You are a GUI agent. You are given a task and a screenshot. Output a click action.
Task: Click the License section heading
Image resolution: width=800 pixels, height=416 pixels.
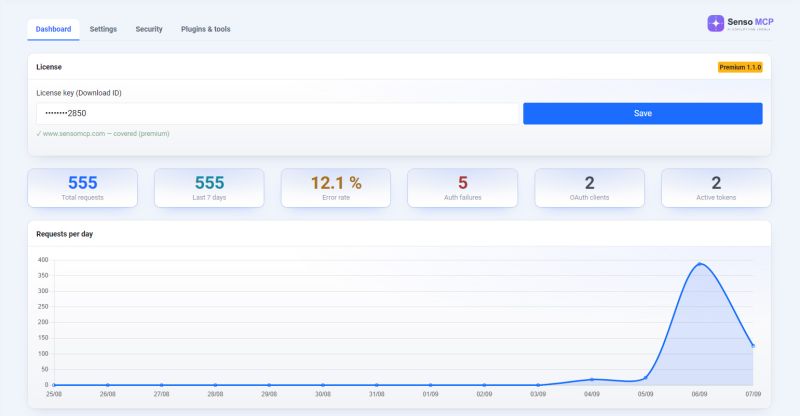pos(49,67)
